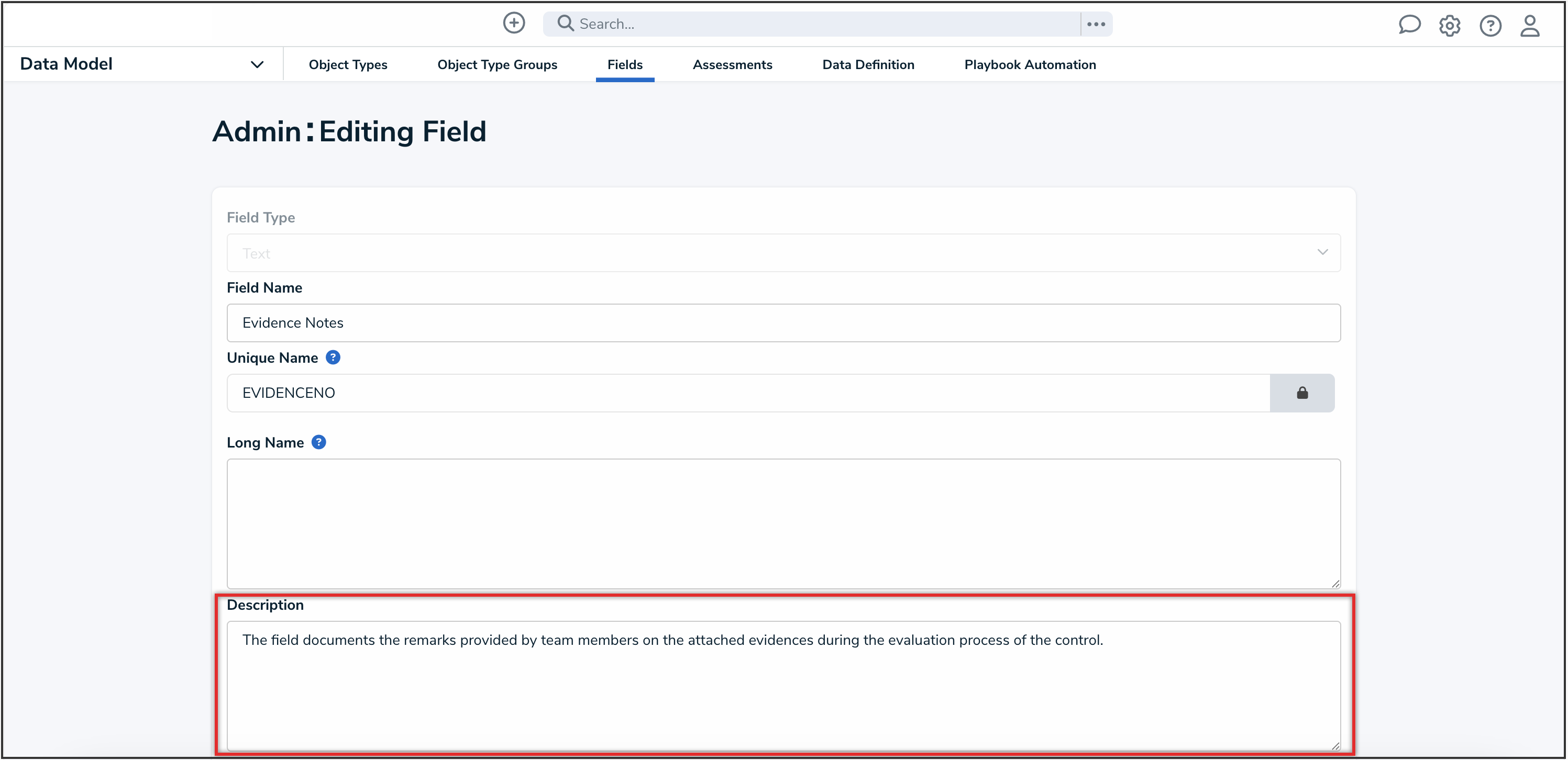The width and height of the screenshot is (1568, 760).
Task: Click the Unique Name help tooltip icon
Action: tap(334, 357)
